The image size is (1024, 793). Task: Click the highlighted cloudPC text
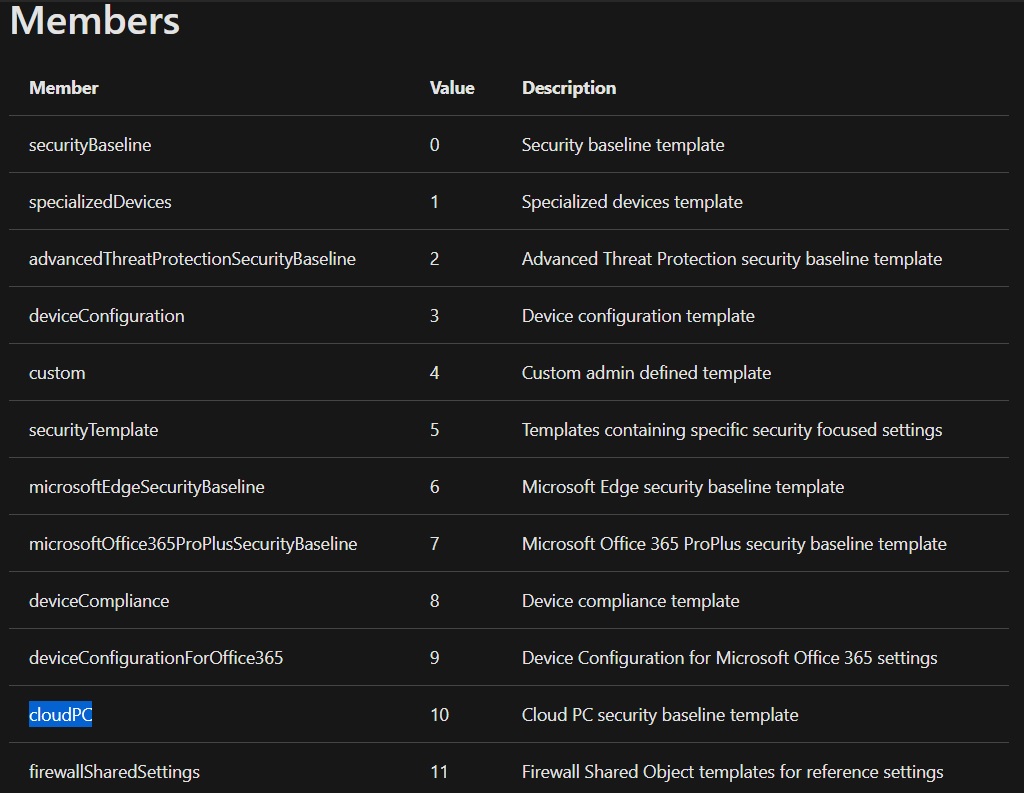60,715
